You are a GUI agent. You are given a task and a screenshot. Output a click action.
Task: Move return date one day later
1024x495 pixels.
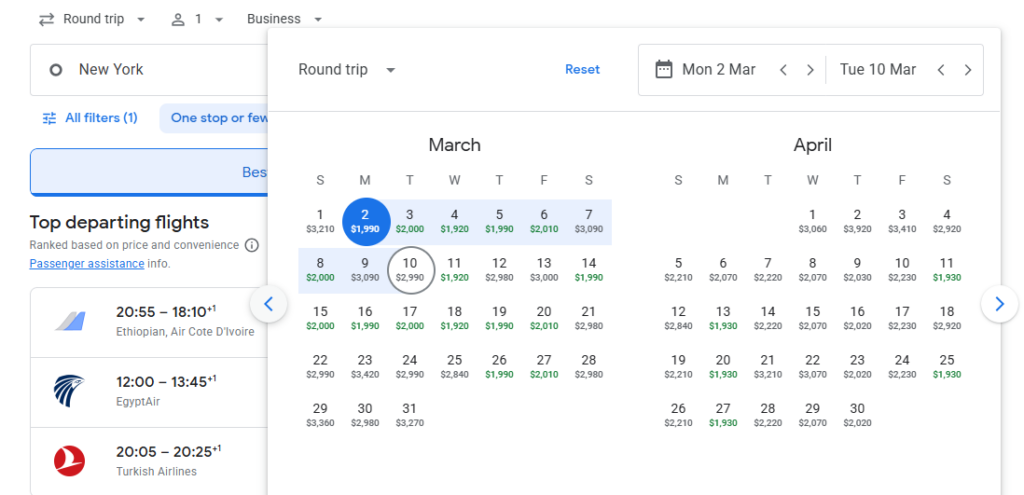[x=968, y=70]
